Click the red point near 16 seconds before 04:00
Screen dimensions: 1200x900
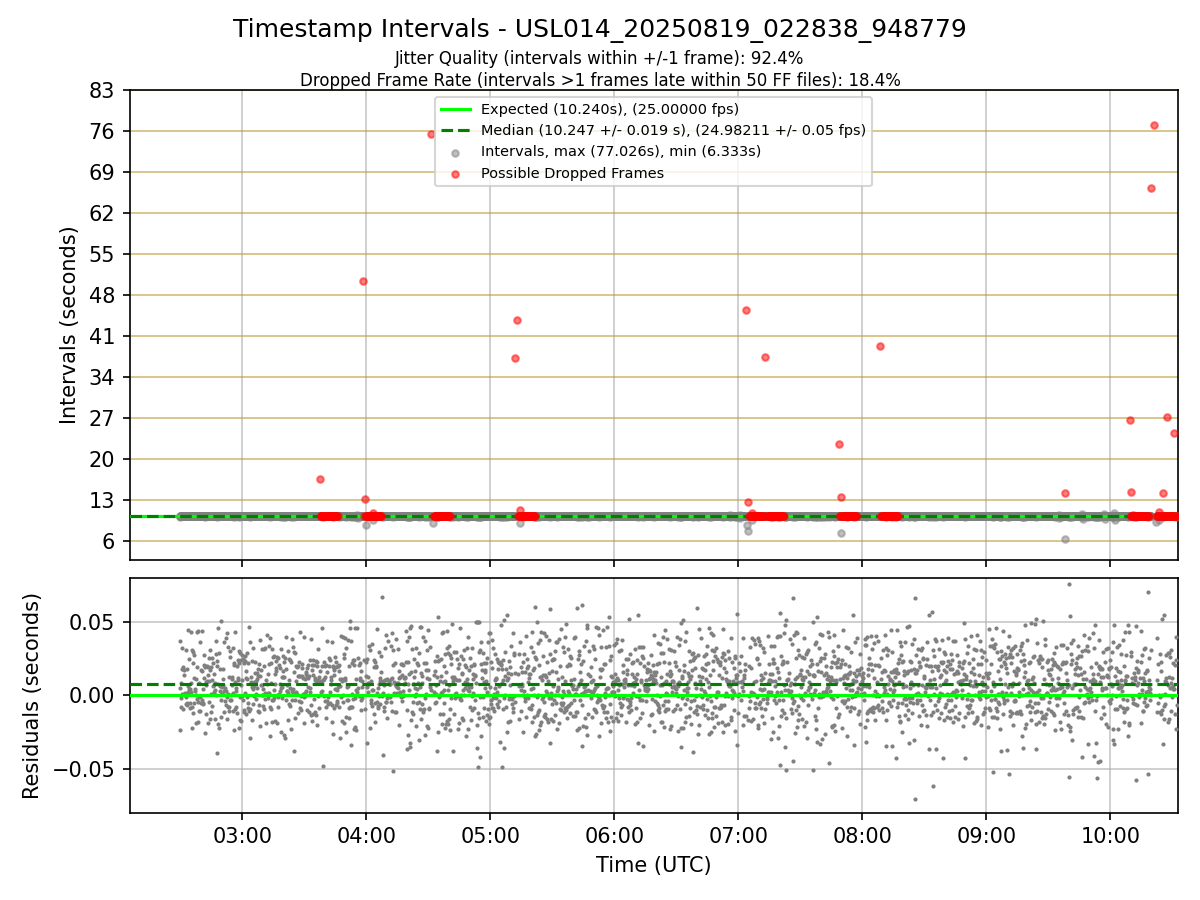pyautogui.click(x=320, y=479)
